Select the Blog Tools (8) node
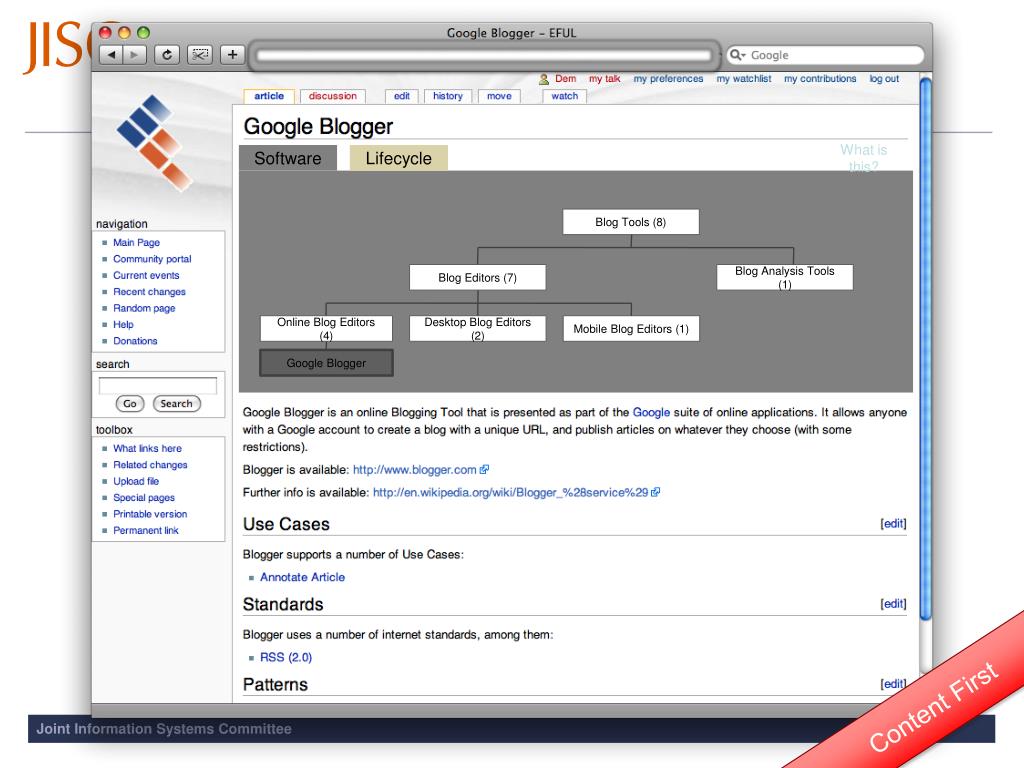The image size is (1024, 768). point(631,222)
